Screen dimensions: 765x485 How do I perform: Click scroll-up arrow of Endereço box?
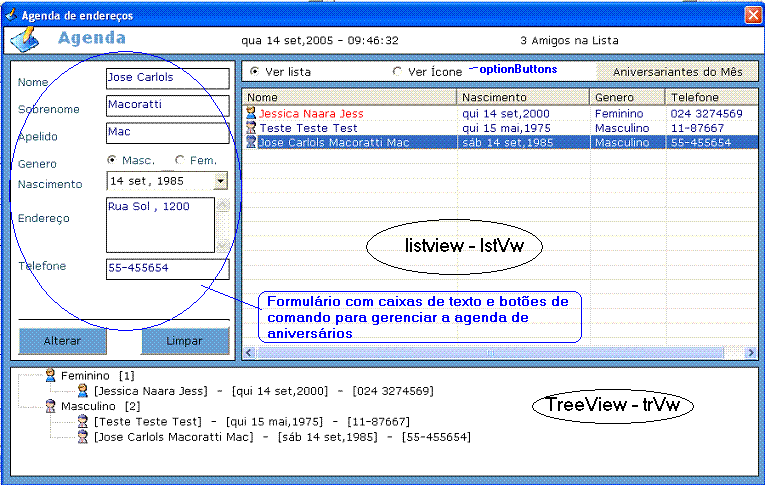[x=223, y=204]
